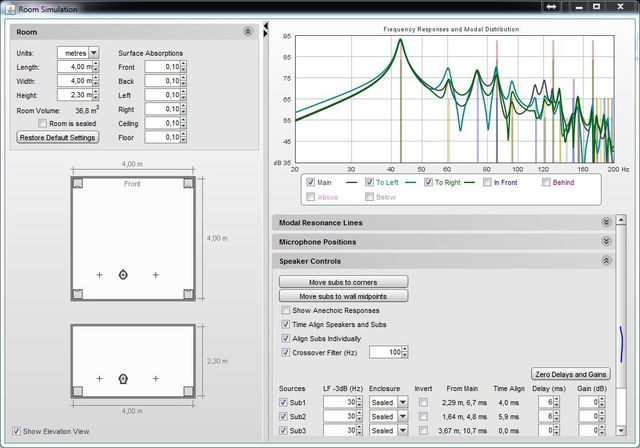
Task: Click the right panel collapse arrow on the divider
Action: click(265, 34)
